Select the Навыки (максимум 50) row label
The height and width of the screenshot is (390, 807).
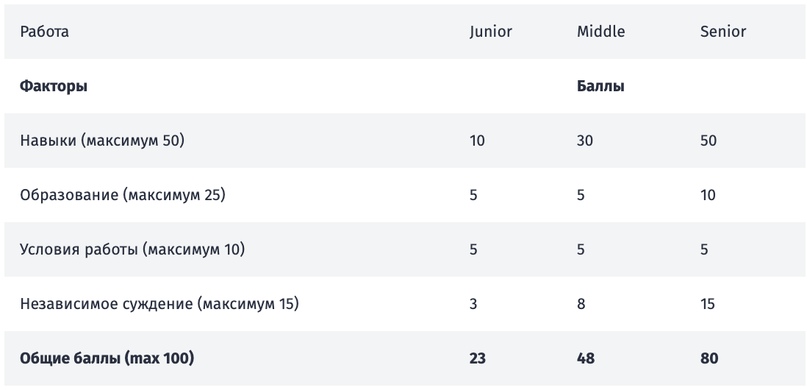[102, 141]
